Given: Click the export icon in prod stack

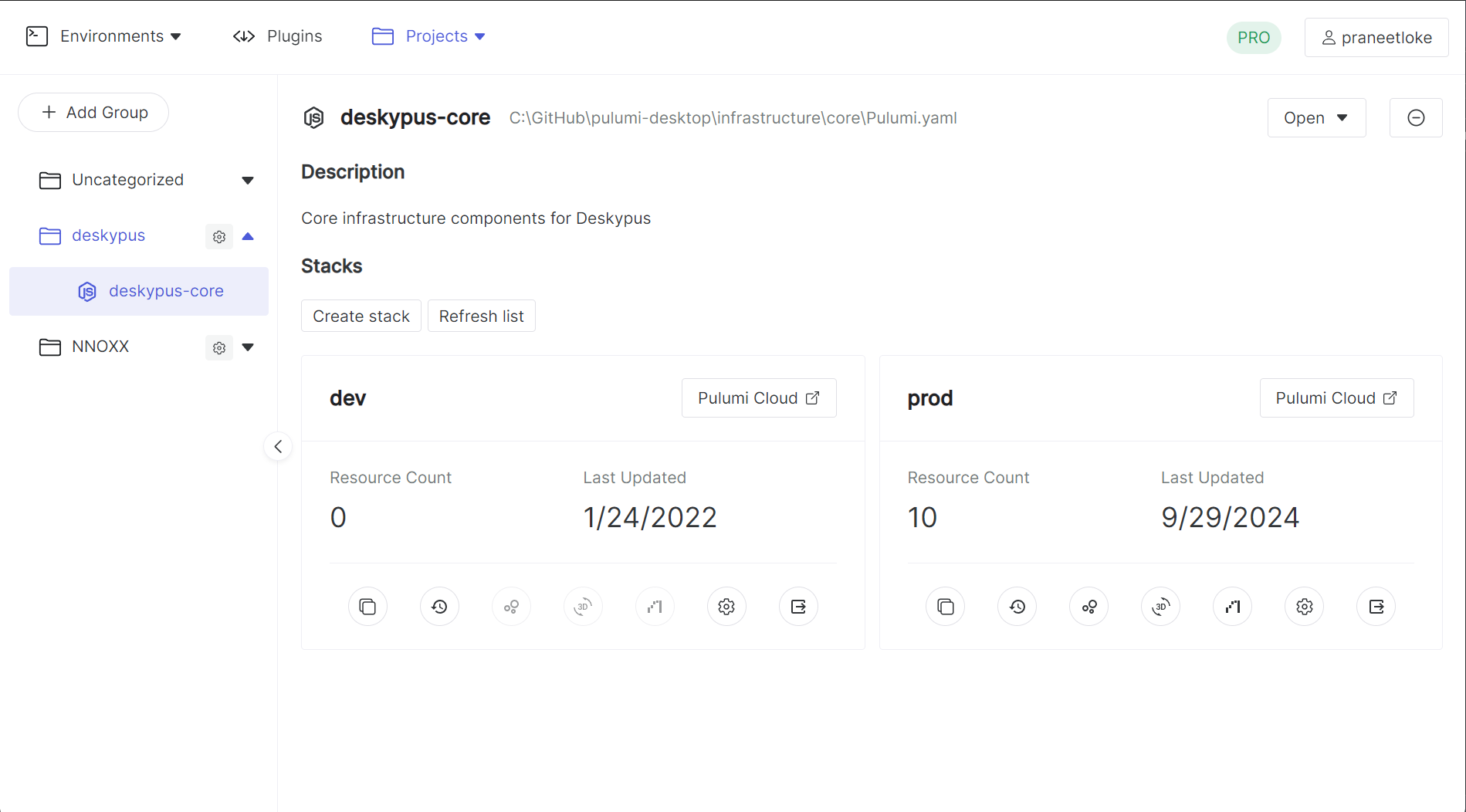Looking at the screenshot, I should tap(1376, 607).
